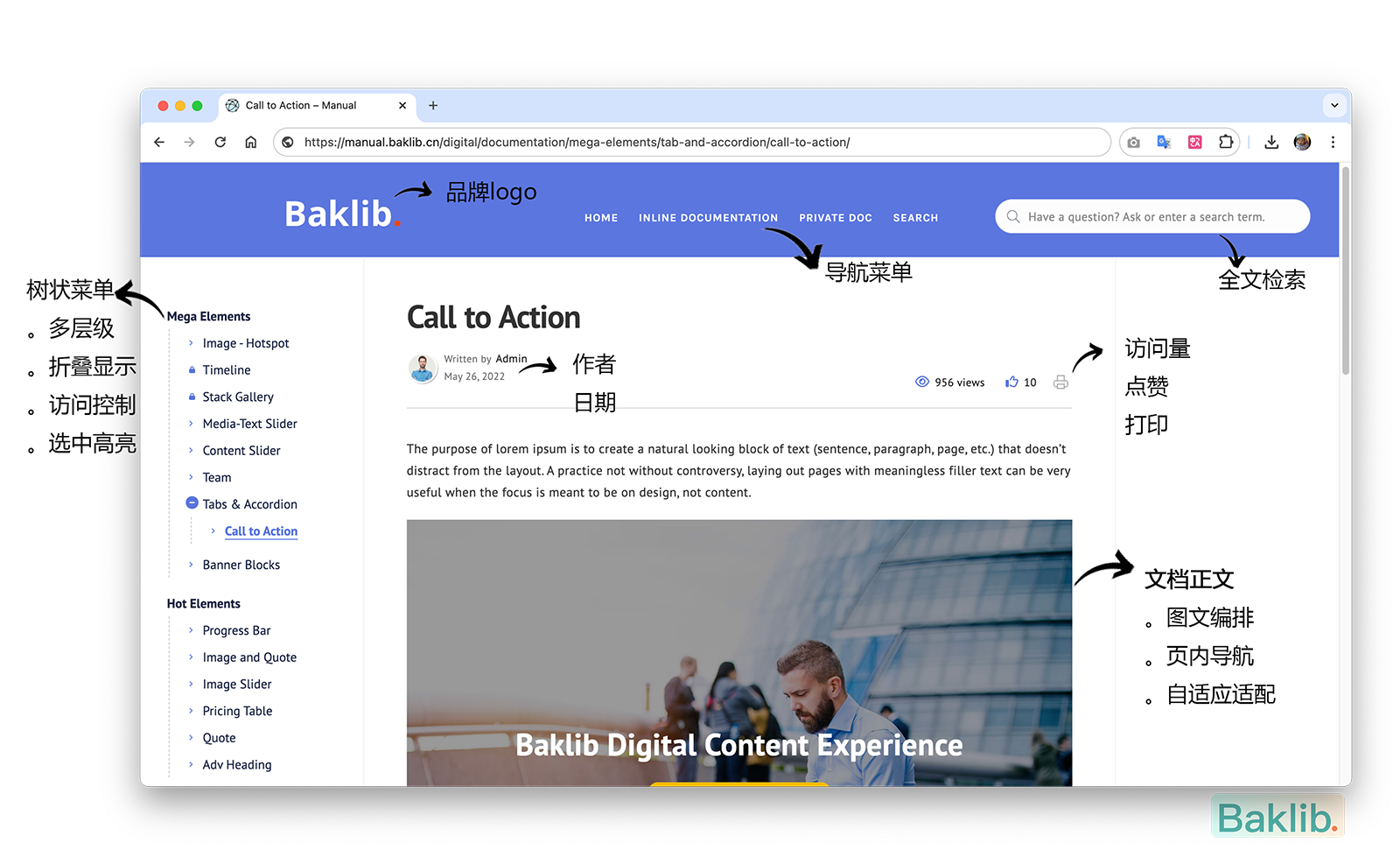Open Image Slider in the sidebar
The width and height of the screenshot is (1400, 850).
(x=237, y=685)
